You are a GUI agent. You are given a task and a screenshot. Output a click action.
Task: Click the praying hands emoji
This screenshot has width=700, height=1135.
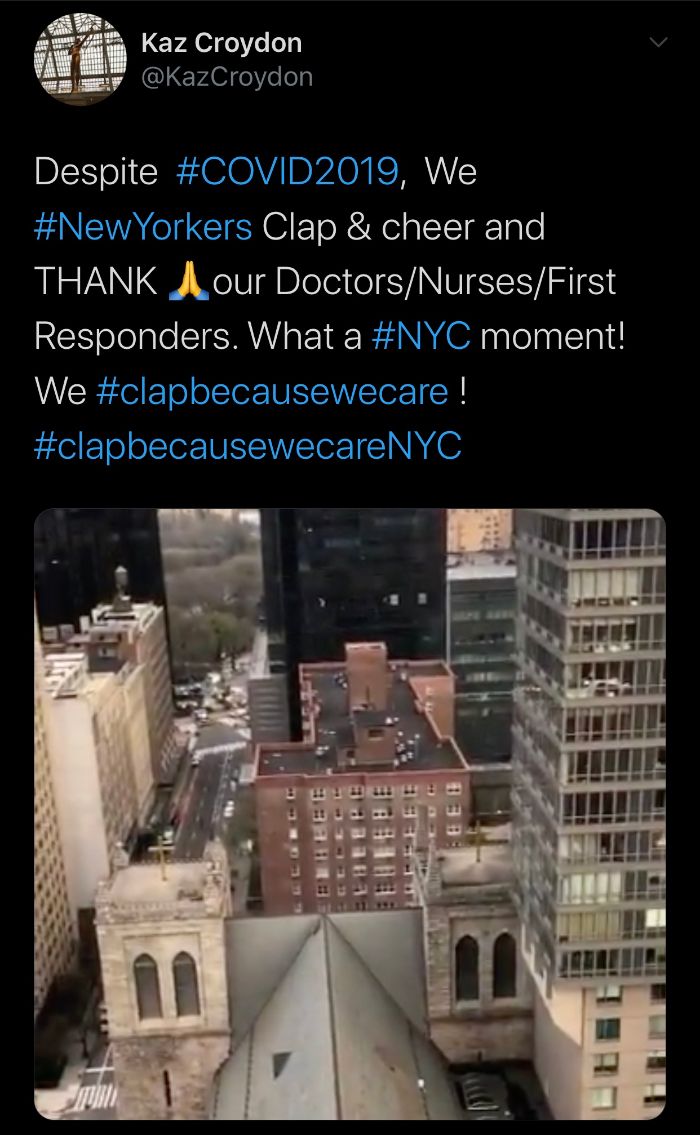tap(188, 281)
